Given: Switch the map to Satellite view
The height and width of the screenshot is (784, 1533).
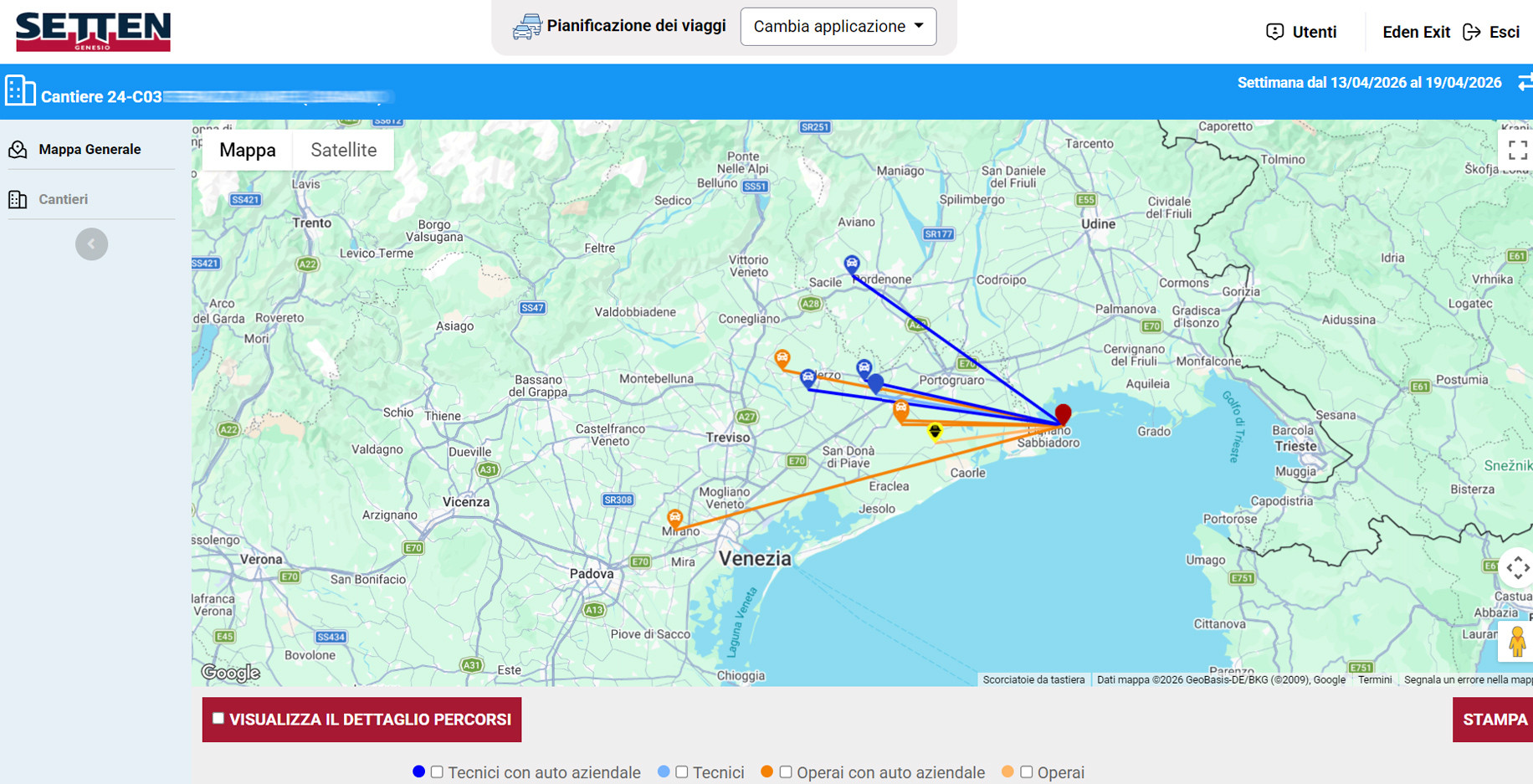Looking at the screenshot, I should point(343,151).
